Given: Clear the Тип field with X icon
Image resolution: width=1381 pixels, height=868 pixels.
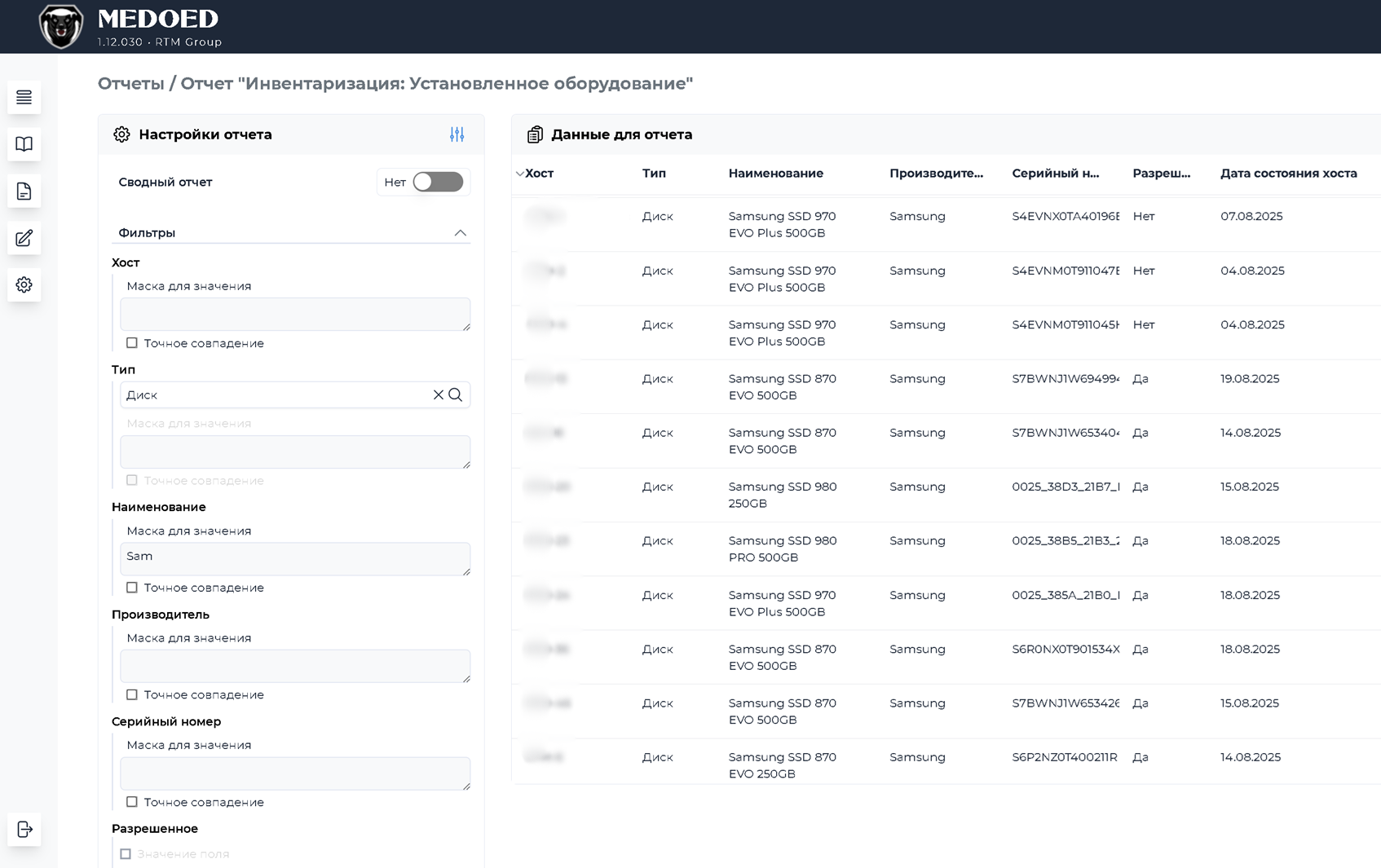Looking at the screenshot, I should 439,394.
